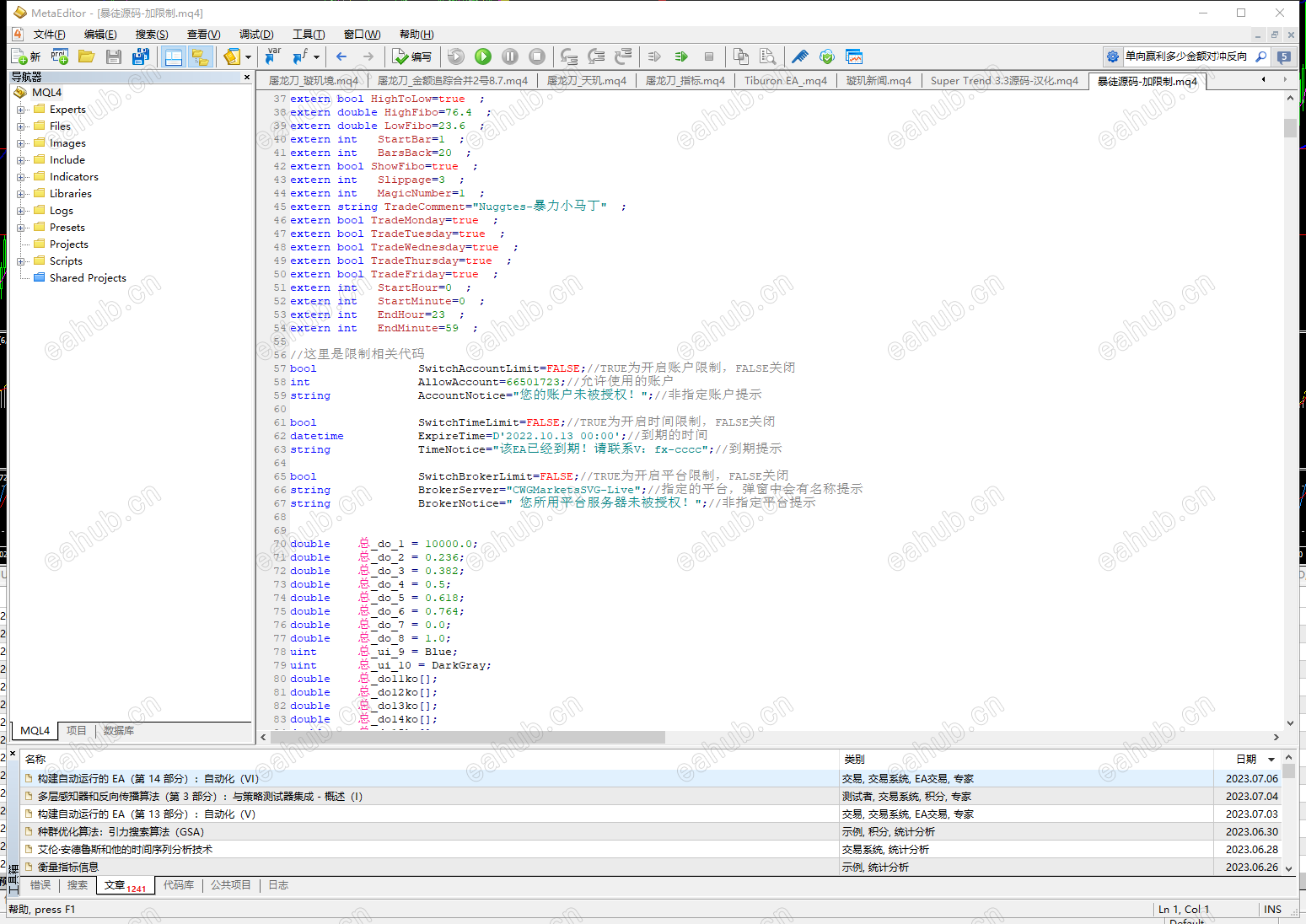Open article 种群优化算法：引力搜索算法 (GSA)

pyautogui.click(x=121, y=832)
